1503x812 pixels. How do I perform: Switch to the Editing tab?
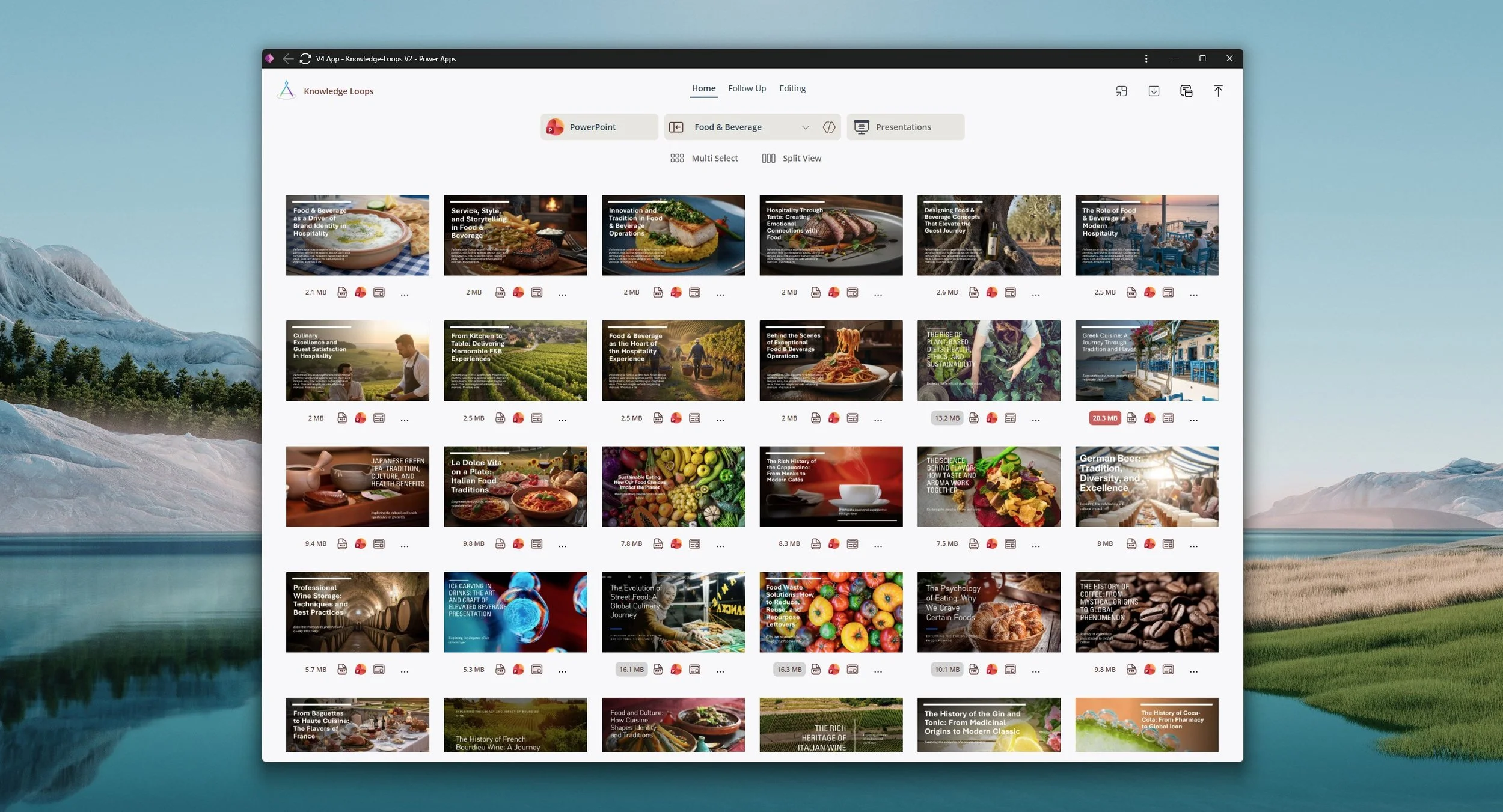(792, 88)
